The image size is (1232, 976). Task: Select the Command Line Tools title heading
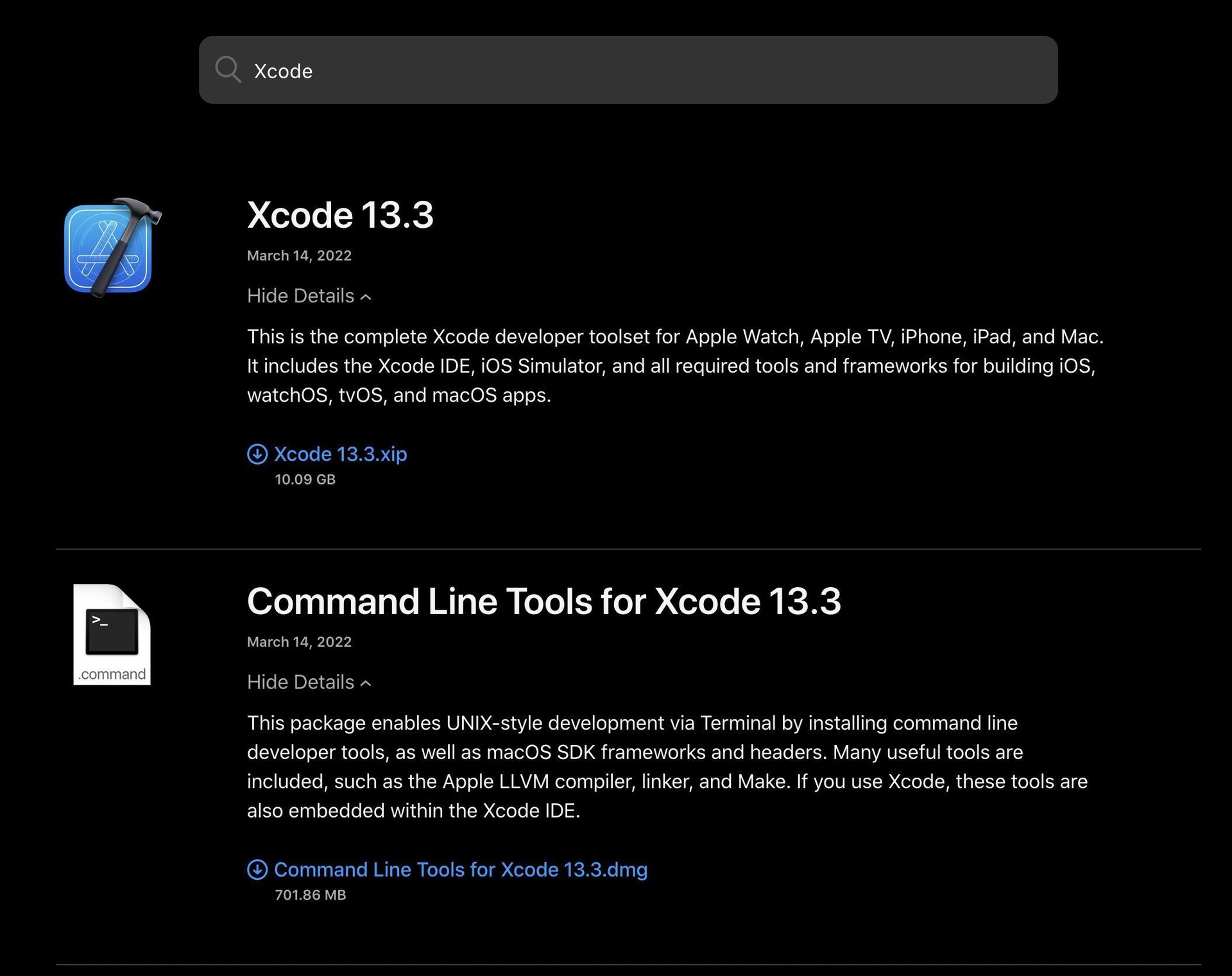coord(545,601)
